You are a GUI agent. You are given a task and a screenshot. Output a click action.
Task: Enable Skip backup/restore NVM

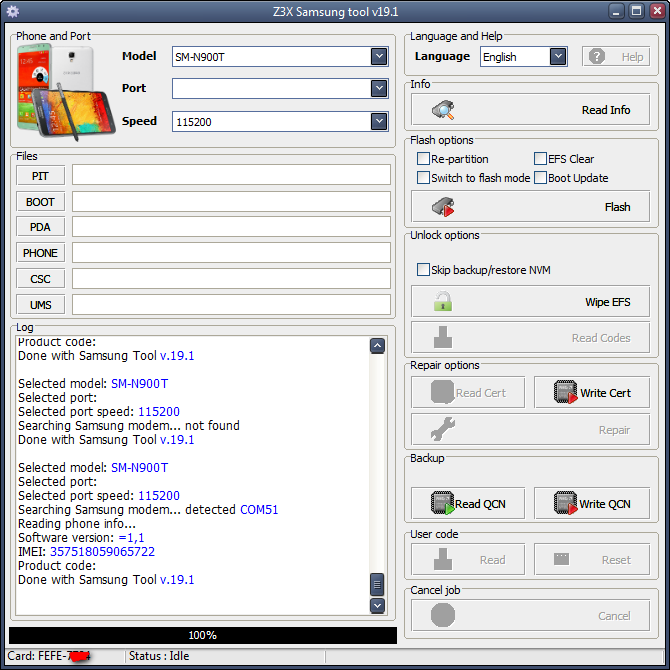click(x=423, y=270)
